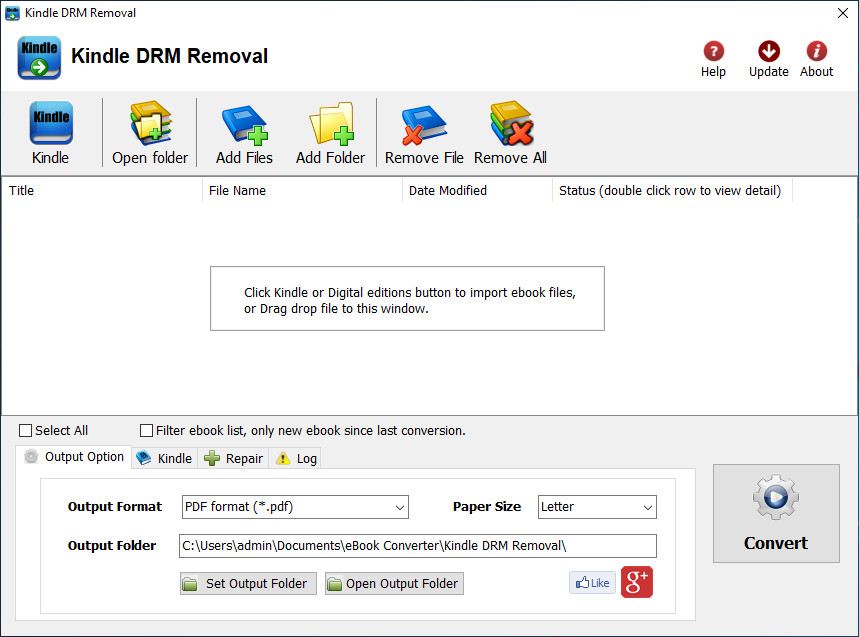Image resolution: width=859 pixels, height=637 pixels.
Task: Switch to the Kindle settings tab
Action: tap(164, 458)
